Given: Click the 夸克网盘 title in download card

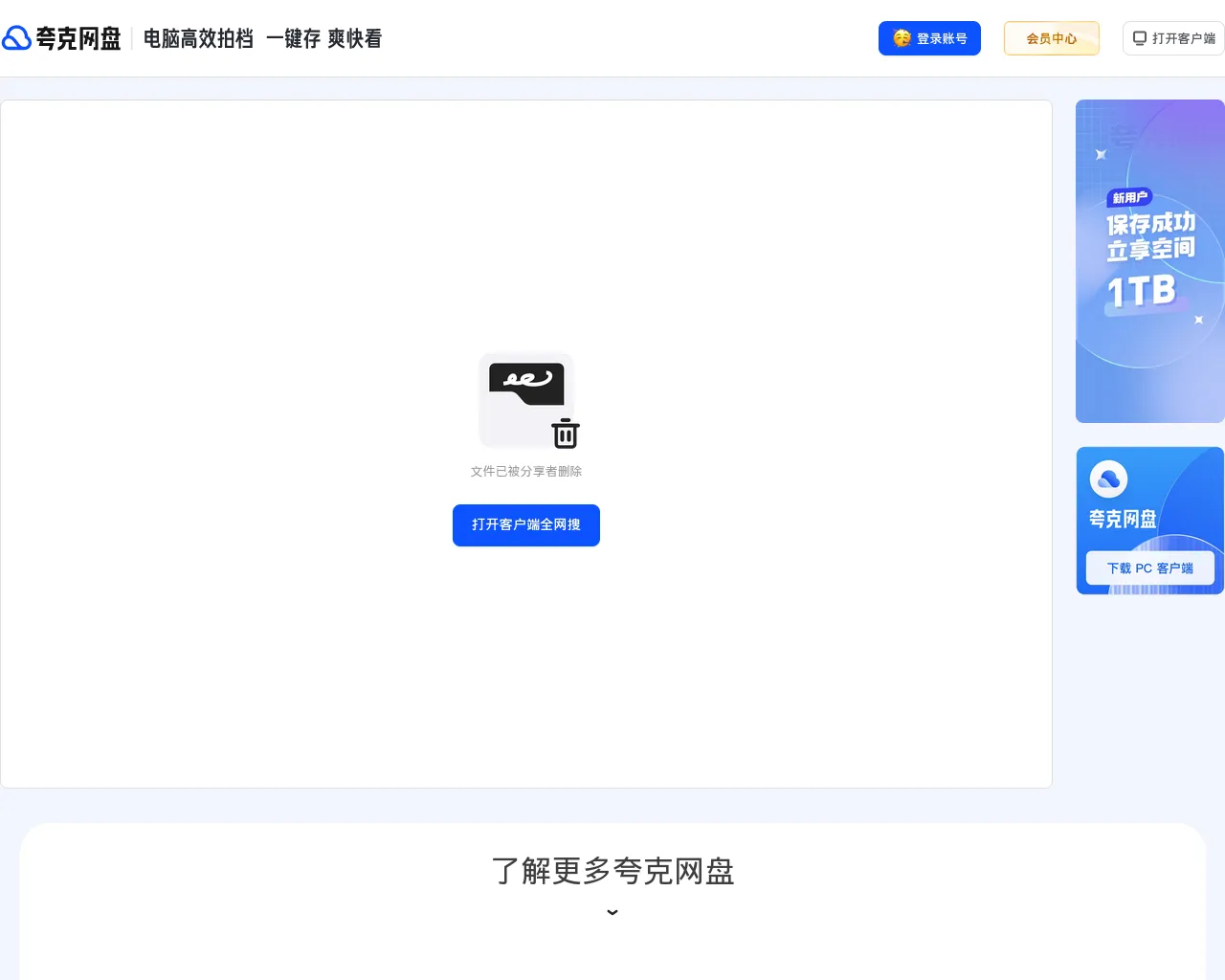Looking at the screenshot, I should [1123, 519].
